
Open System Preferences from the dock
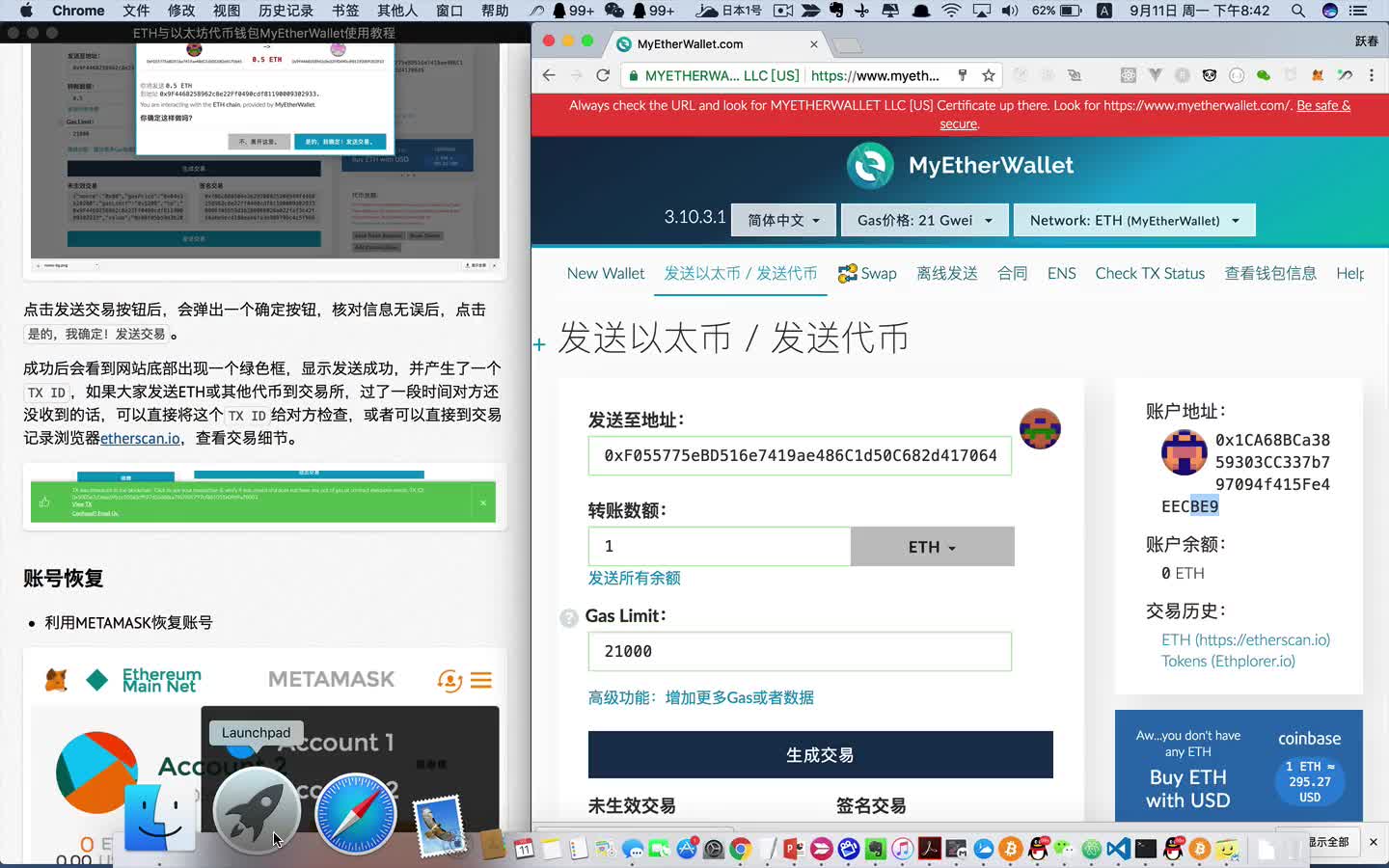[714, 849]
